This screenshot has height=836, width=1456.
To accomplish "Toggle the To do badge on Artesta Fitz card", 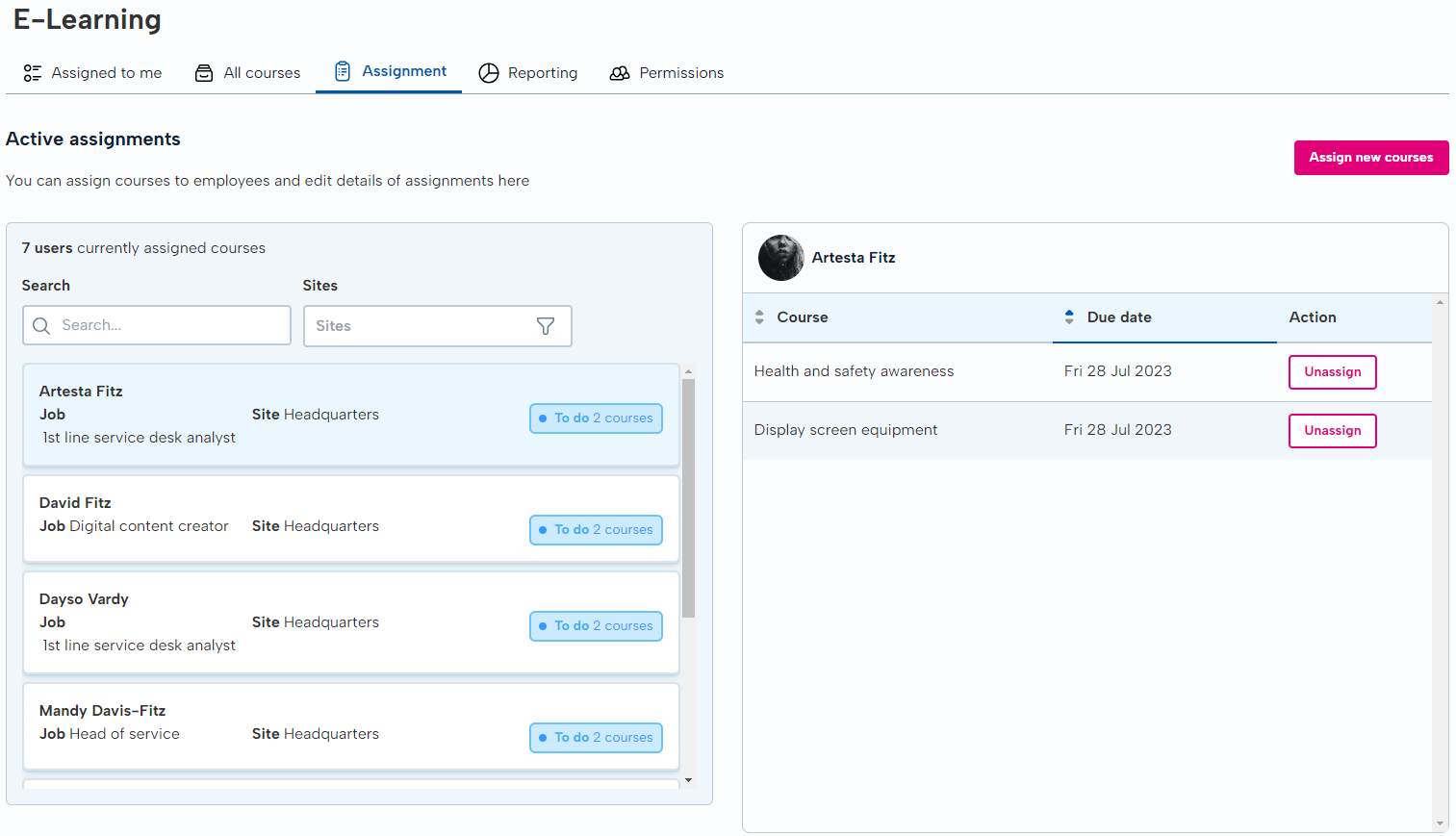I will coord(596,418).
